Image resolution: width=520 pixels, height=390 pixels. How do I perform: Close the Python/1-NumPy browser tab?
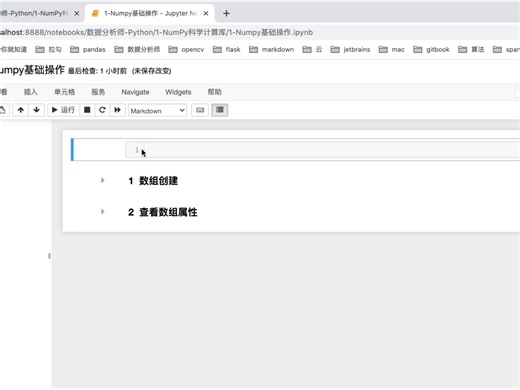click(77, 13)
